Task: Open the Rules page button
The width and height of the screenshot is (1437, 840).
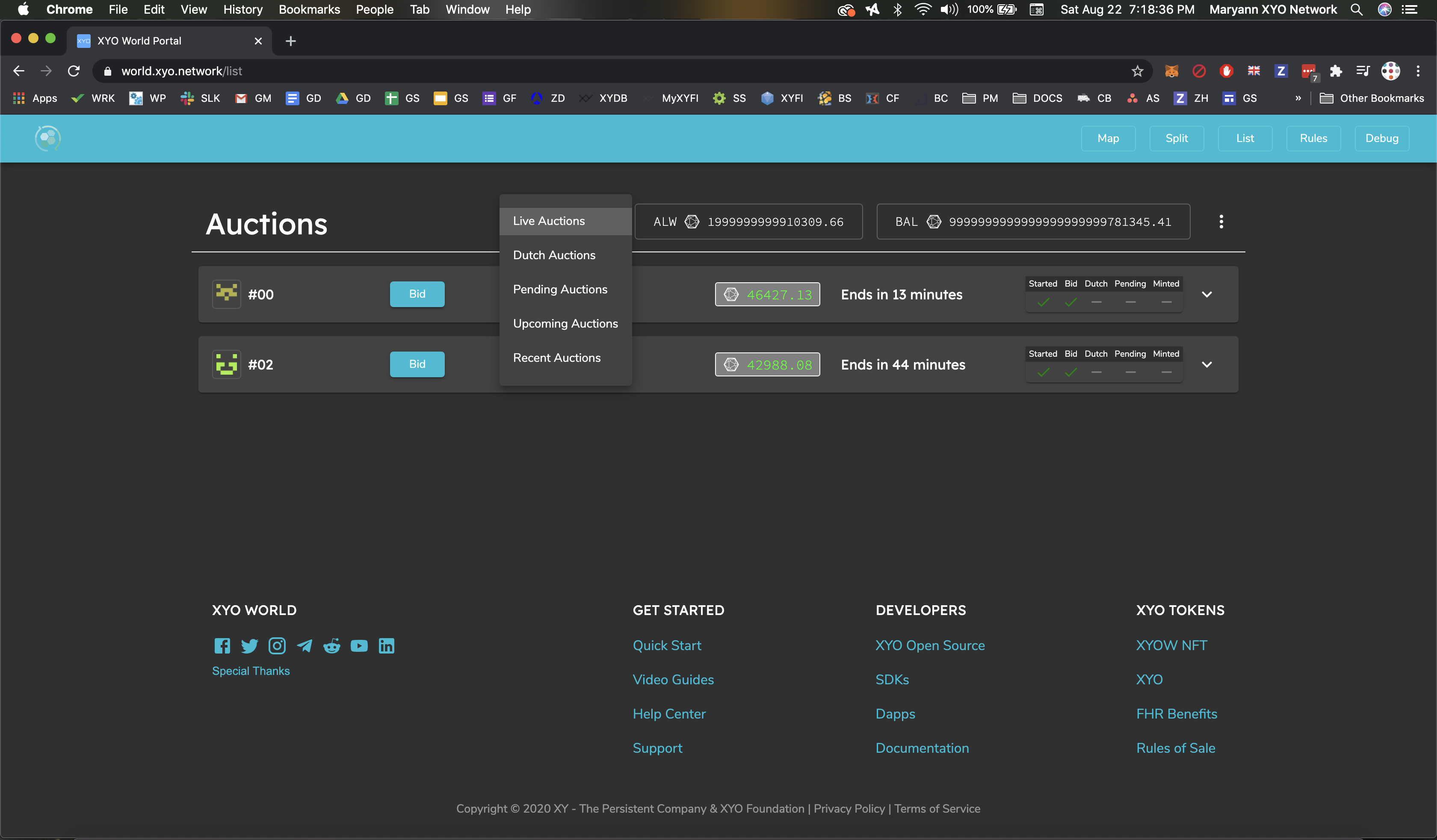Action: click(1313, 138)
